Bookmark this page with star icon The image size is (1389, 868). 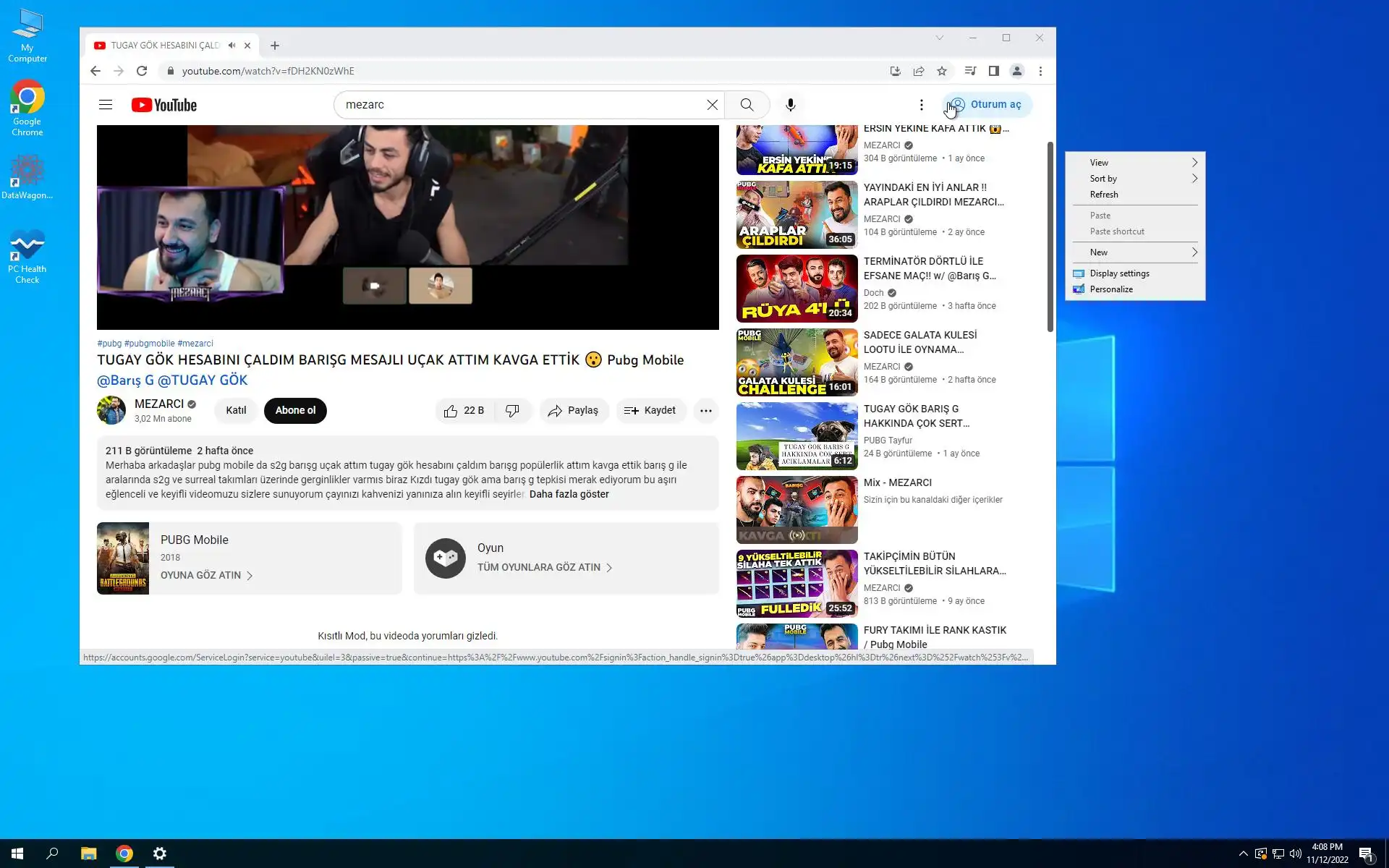pyautogui.click(x=941, y=71)
